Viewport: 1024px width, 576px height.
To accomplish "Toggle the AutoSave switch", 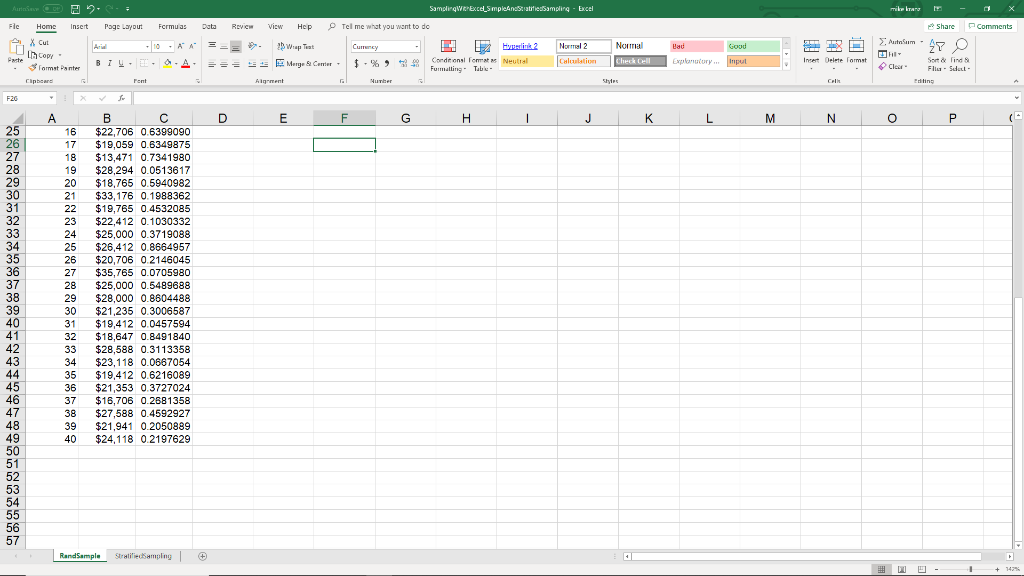I will (53, 8).
